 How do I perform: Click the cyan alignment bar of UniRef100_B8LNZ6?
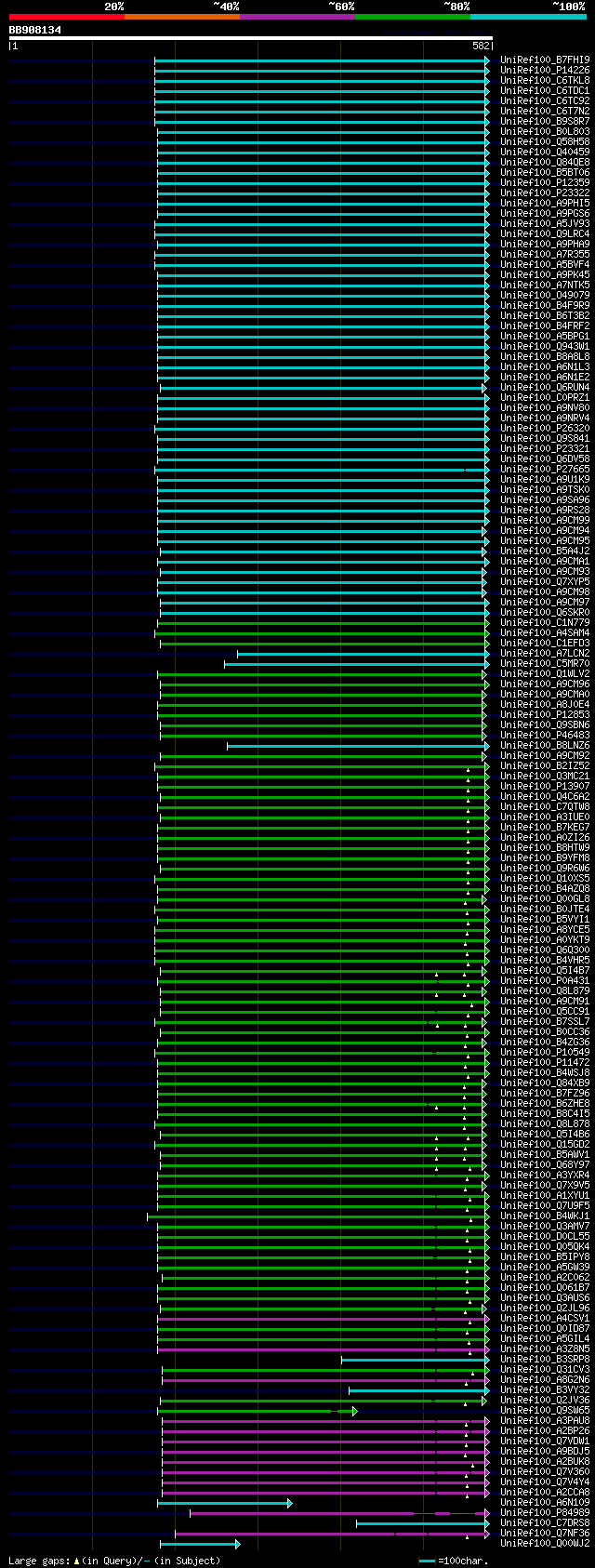(358, 746)
